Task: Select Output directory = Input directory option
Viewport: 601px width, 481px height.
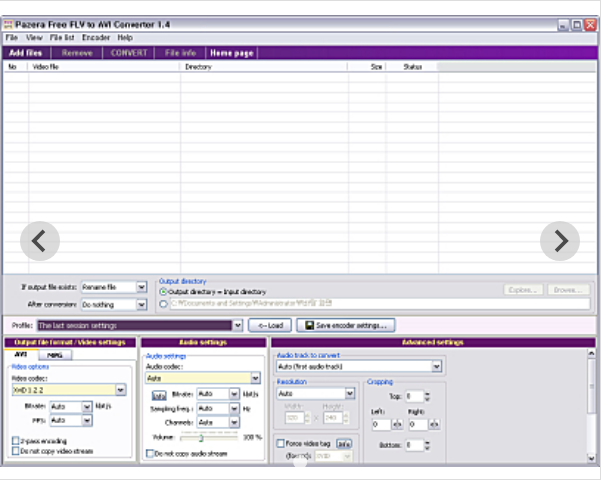Action: pyautogui.click(x=163, y=292)
